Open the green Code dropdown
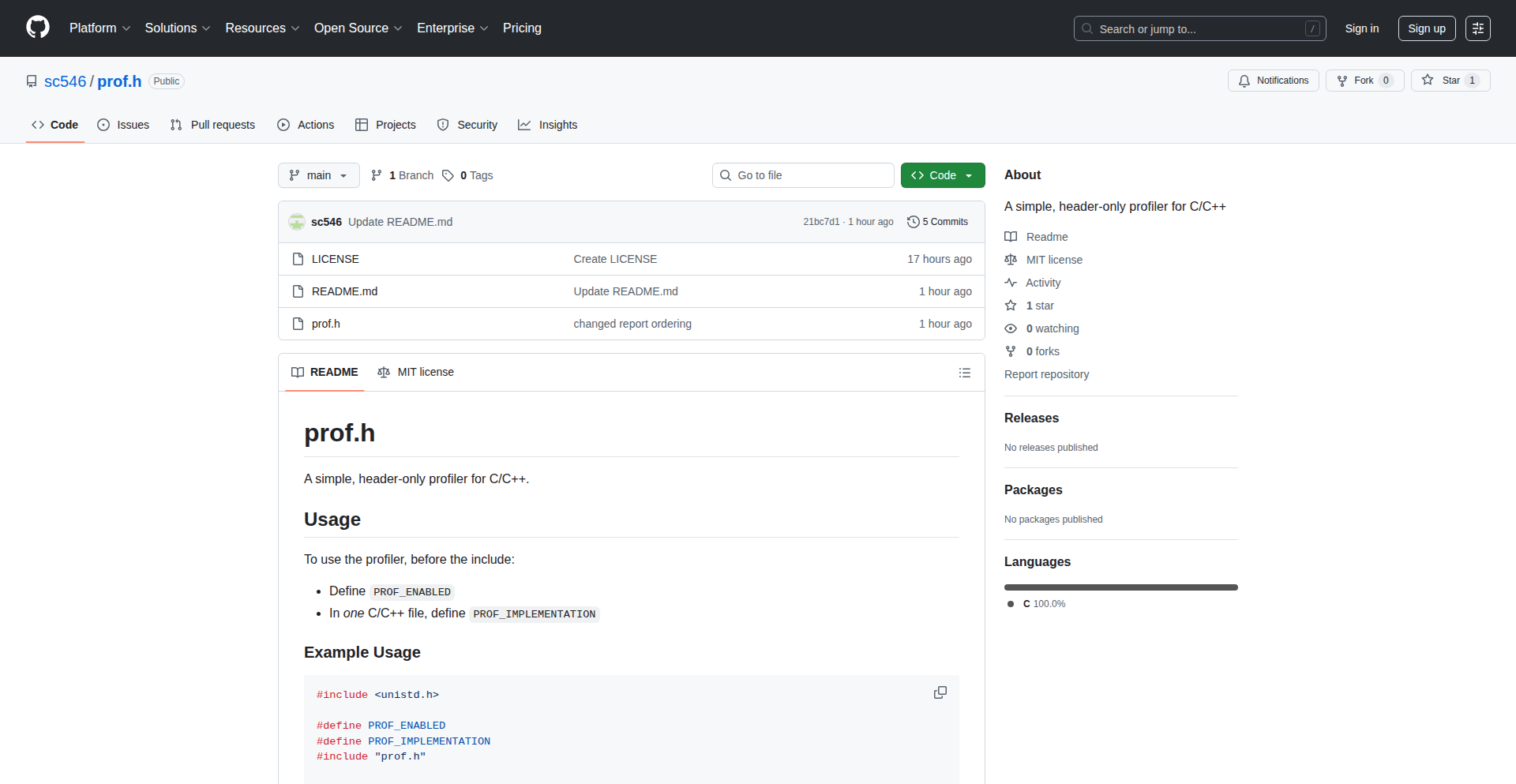This screenshot has width=1516, height=784. (942, 175)
